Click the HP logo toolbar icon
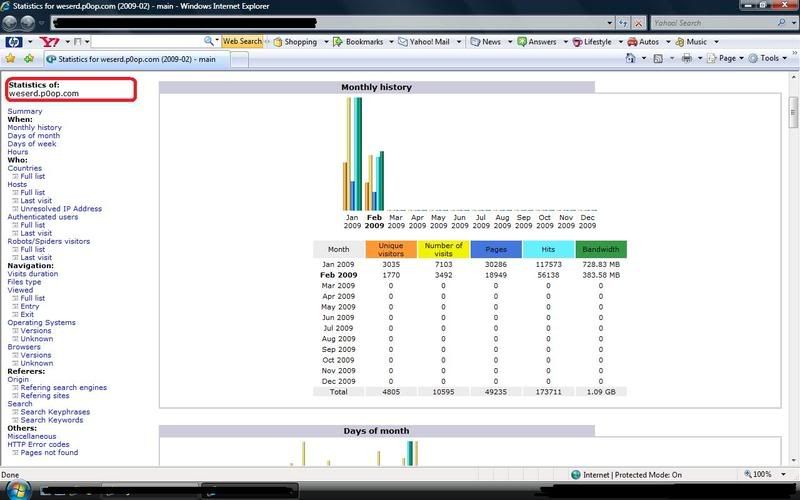Image resolution: width=800 pixels, height=500 pixels. [x=14, y=42]
